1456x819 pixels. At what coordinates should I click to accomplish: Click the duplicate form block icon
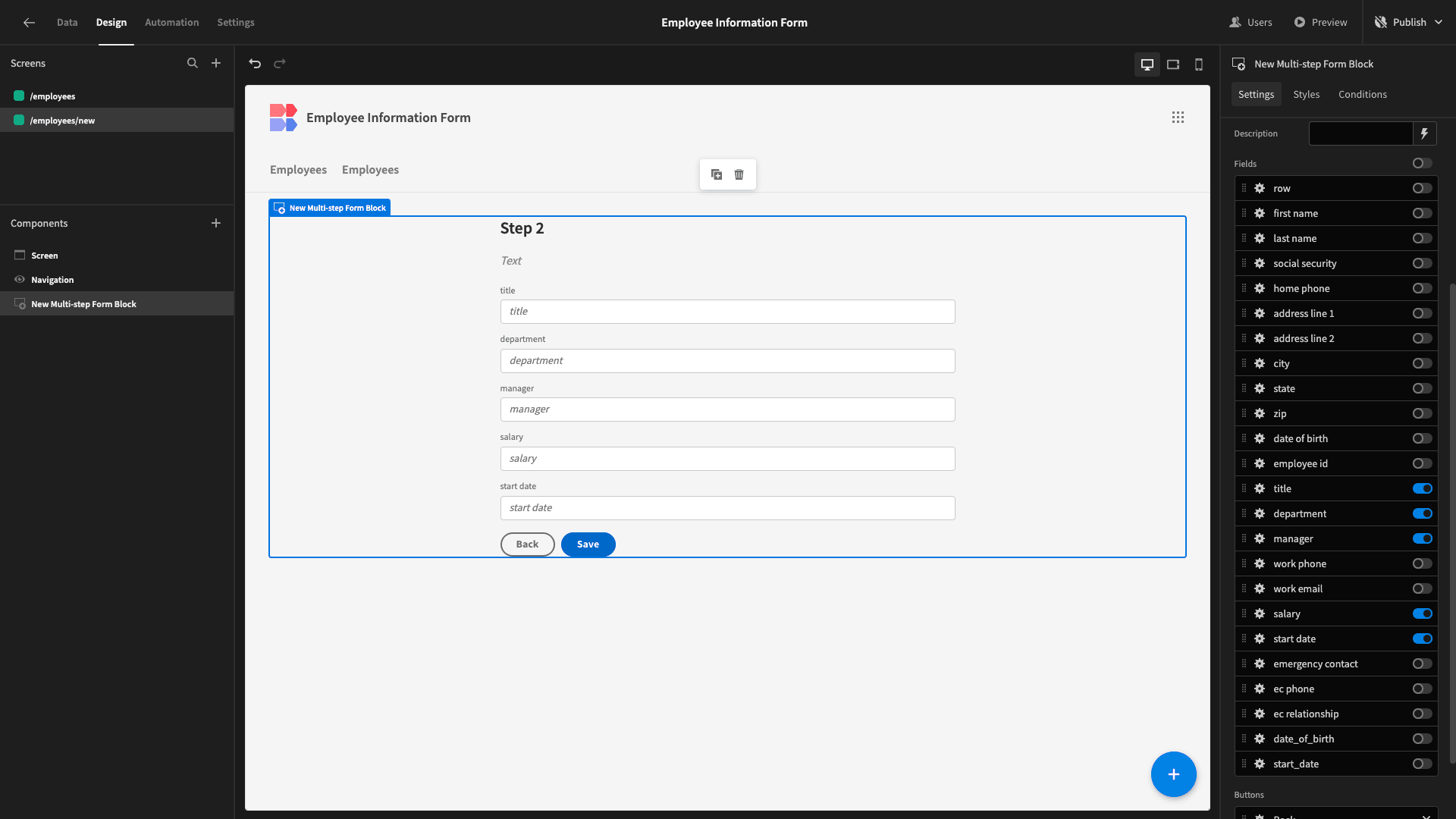tap(717, 174)
